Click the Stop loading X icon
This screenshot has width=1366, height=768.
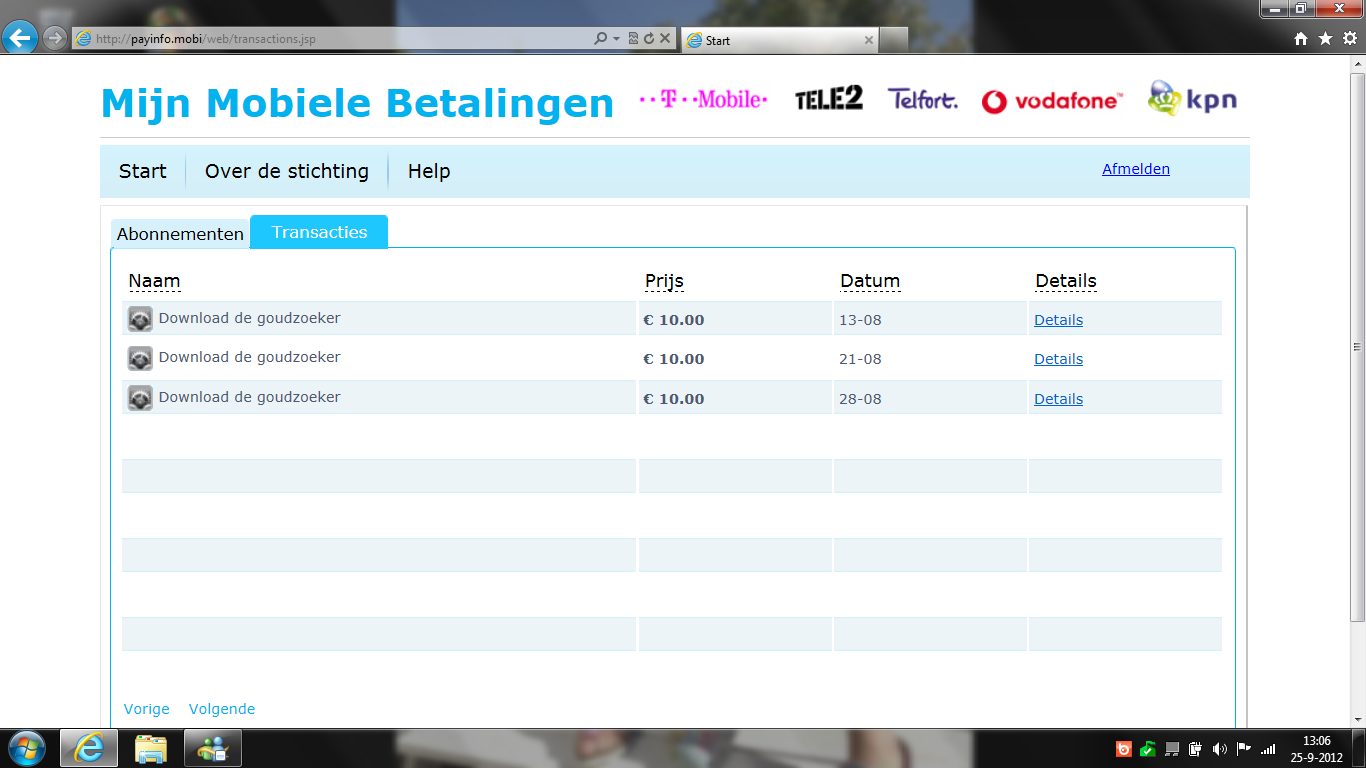coord(663,39)
